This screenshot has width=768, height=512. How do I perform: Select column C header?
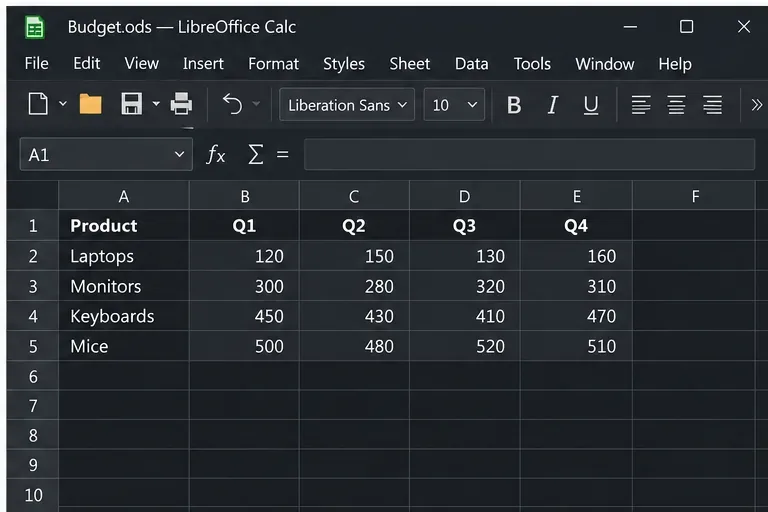354,196
